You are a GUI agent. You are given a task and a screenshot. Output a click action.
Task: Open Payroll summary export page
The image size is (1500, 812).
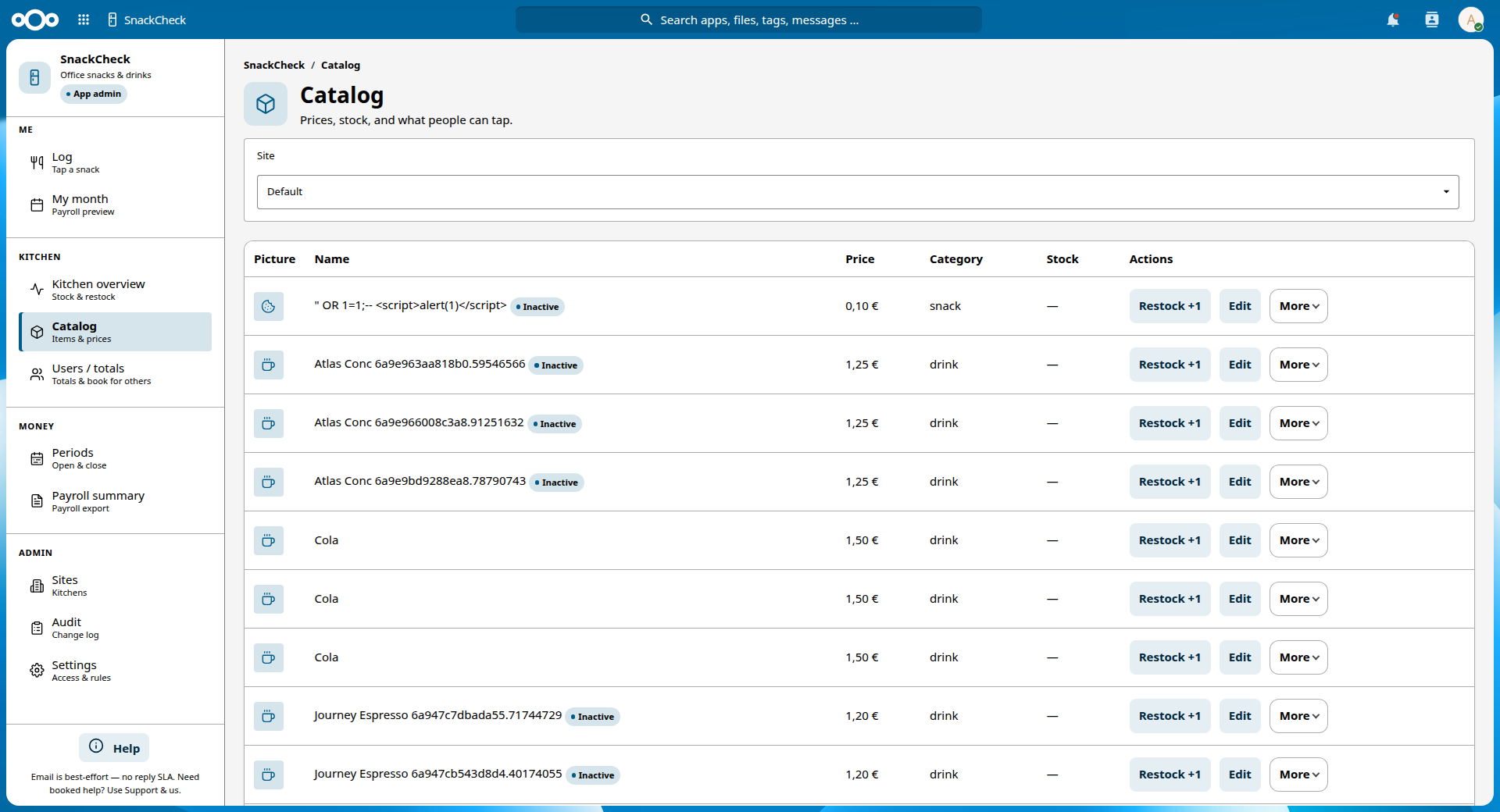[115, 501]
